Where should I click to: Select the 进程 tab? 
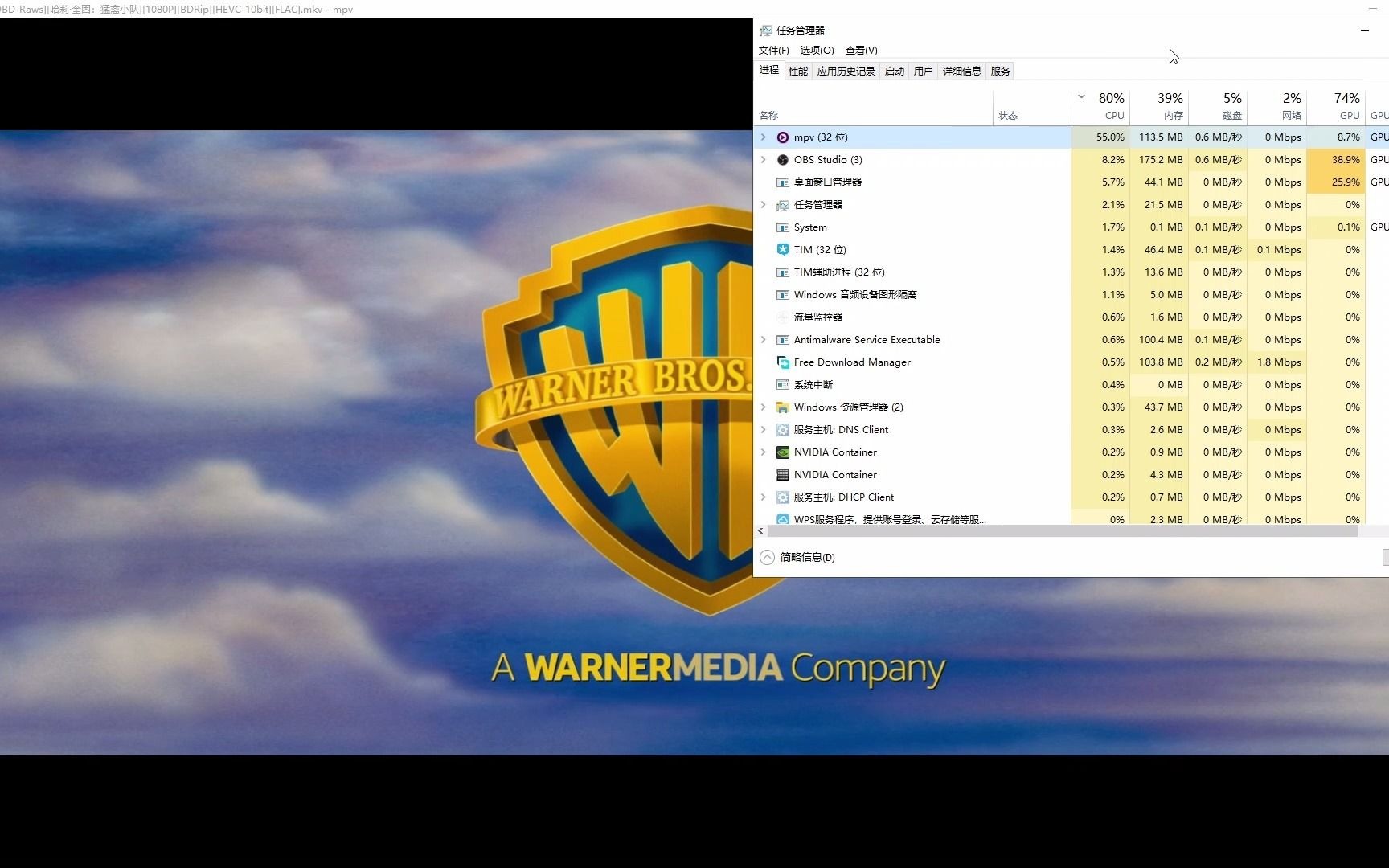769,71
